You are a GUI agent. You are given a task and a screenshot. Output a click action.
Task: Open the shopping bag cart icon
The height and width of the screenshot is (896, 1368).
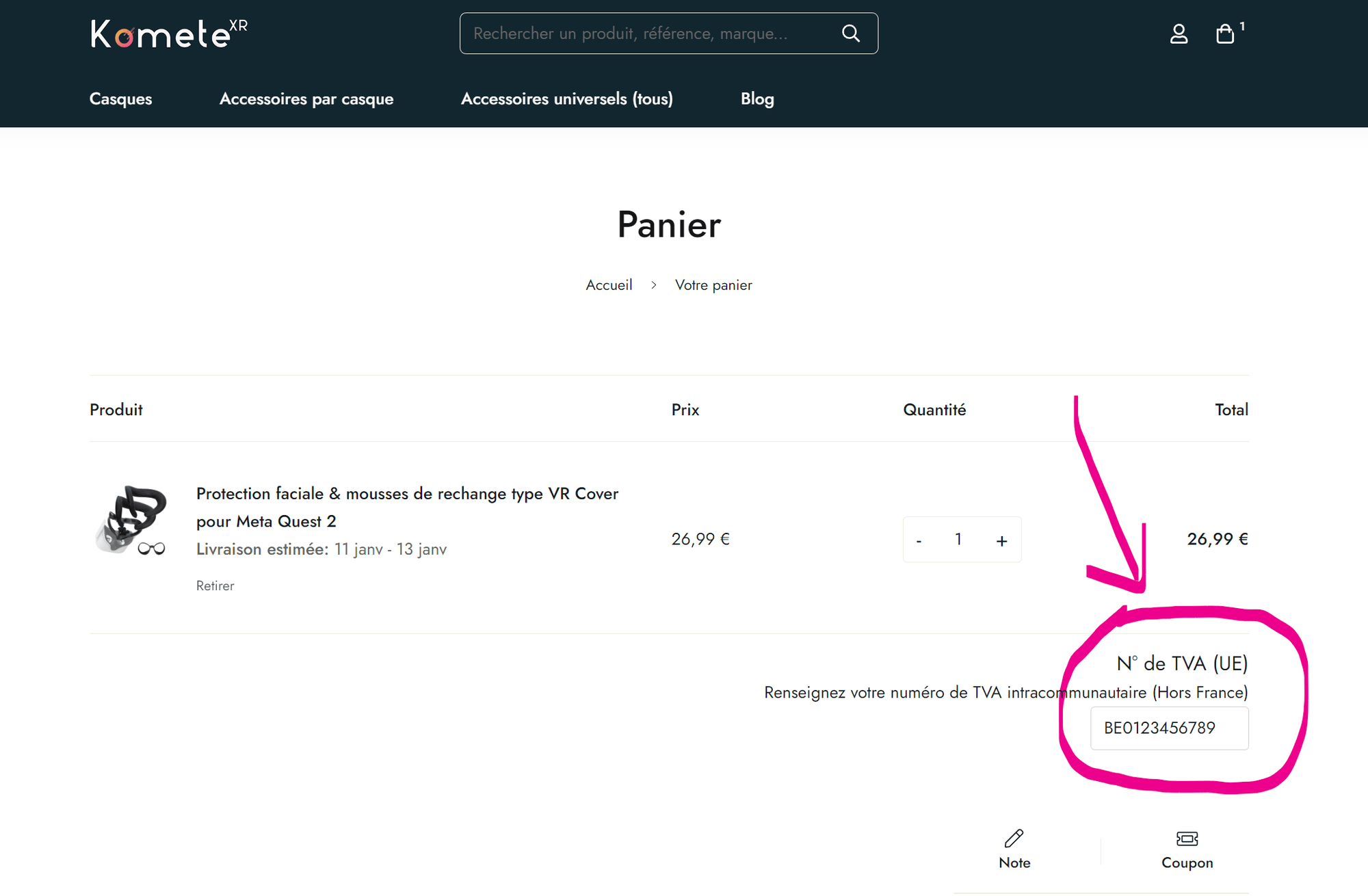pyautogui.click(x=1225, y=34)
